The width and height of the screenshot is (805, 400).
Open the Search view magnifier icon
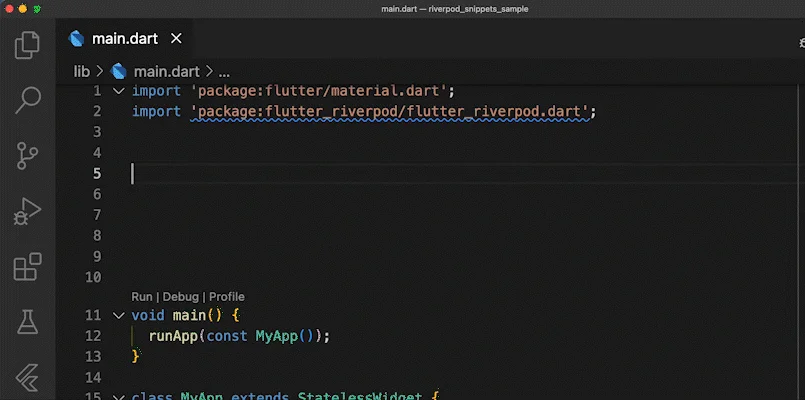click(x=28, y=99)
